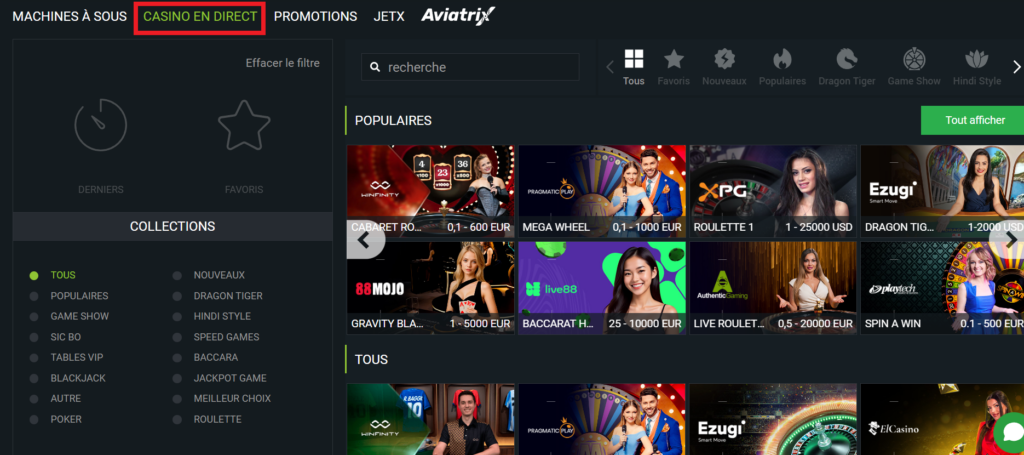Open the Derniers clock icon
Screen dimensions: 1024x455
tap(100, 127)
